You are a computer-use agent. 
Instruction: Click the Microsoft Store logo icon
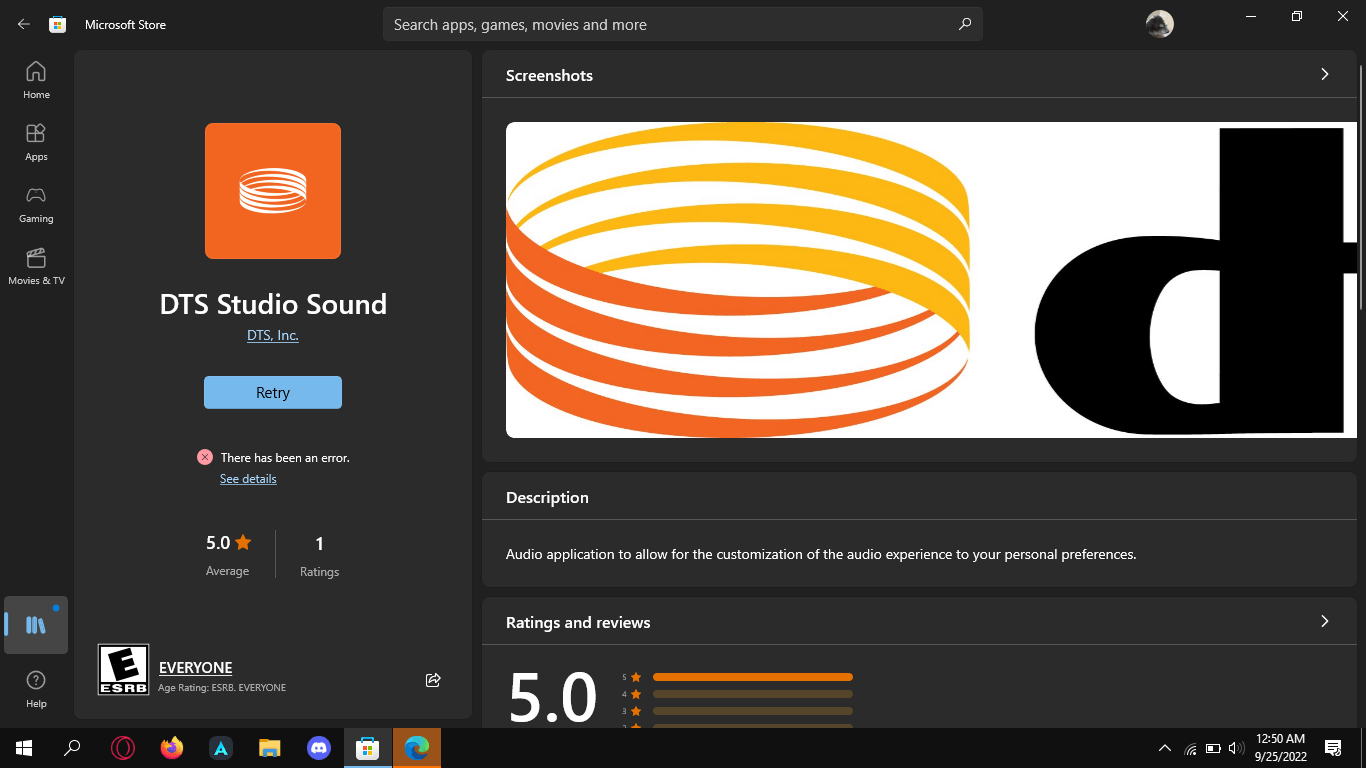[58, 24]
